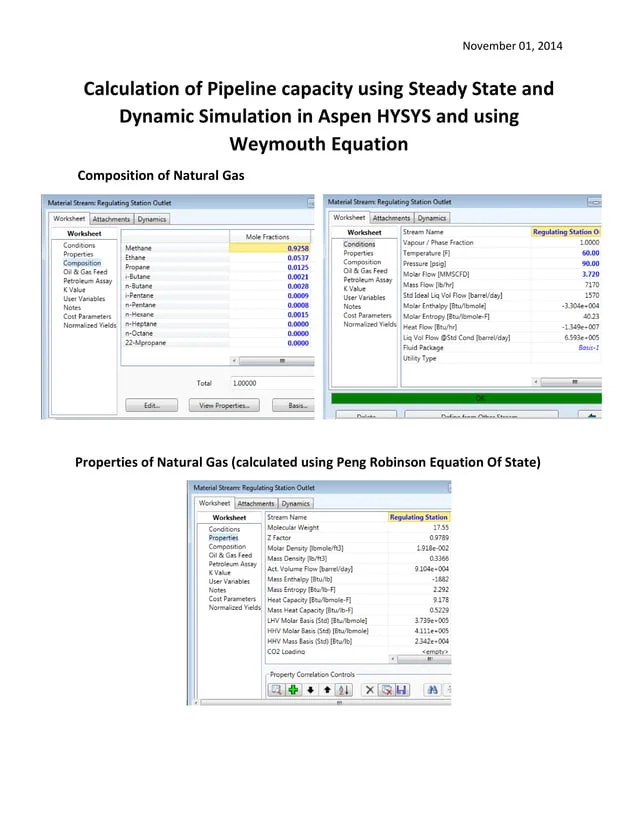Open Dynamics tab in Mole Fractions window
This screenshot has width=638, height=826.
[152, 219]
